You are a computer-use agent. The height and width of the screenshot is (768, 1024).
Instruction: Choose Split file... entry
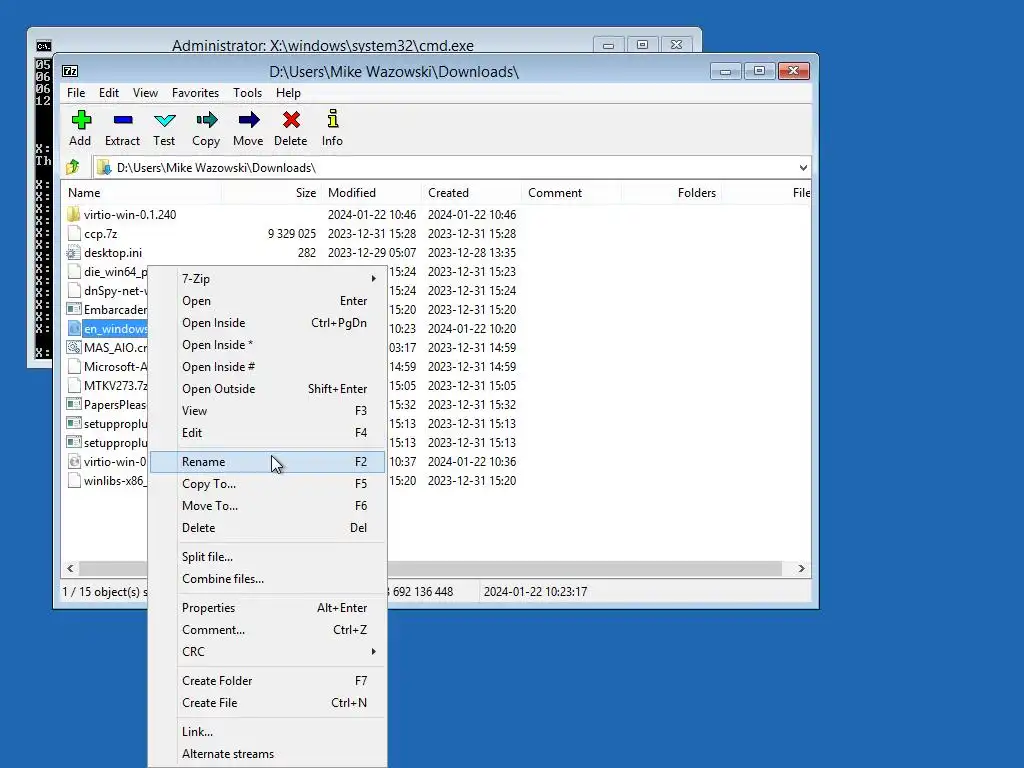click(268, 557)
